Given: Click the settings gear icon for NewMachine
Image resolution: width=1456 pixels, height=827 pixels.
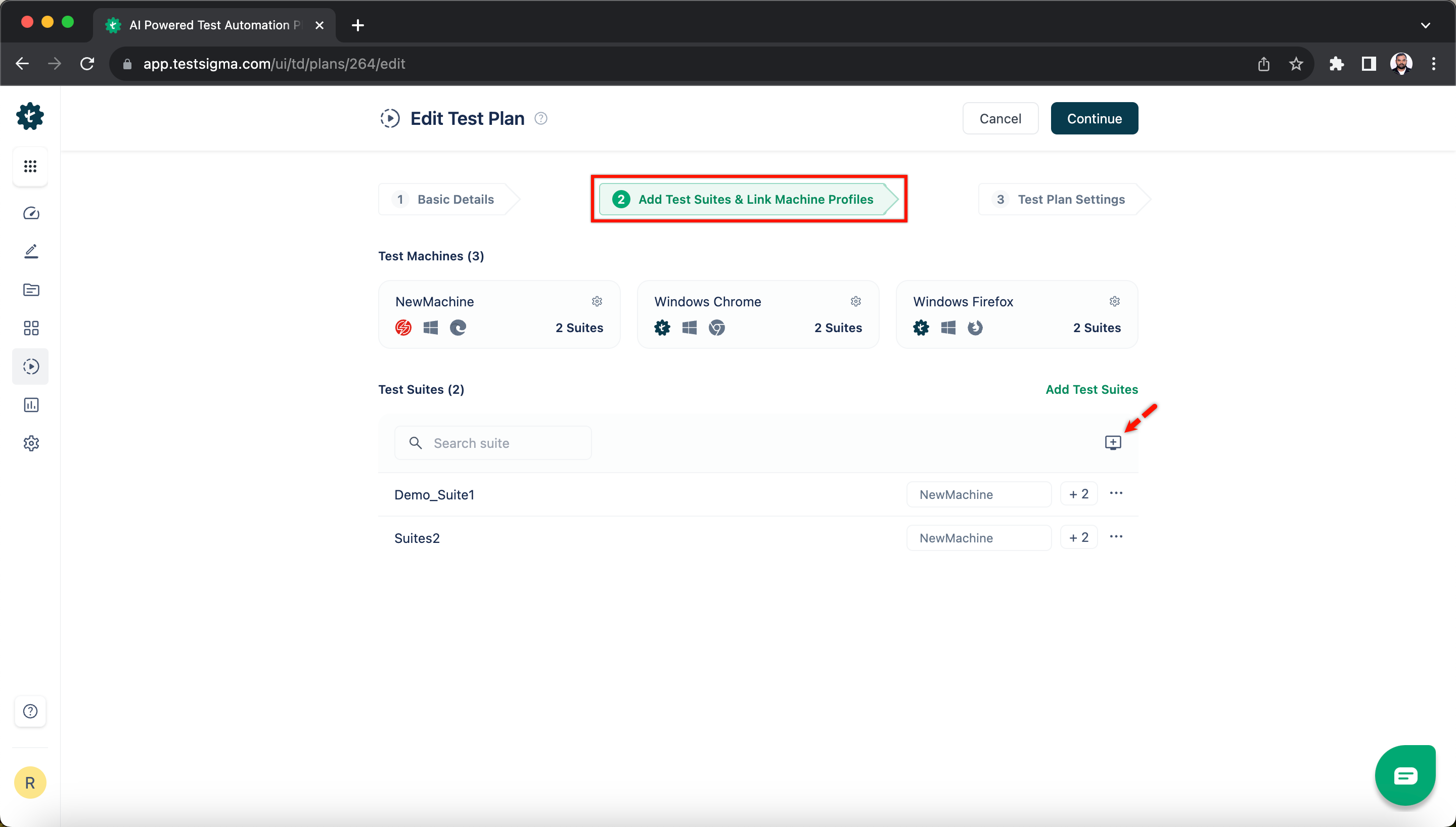Looking at the screenshot, I should pyautogui.click(x=597, y=301).
